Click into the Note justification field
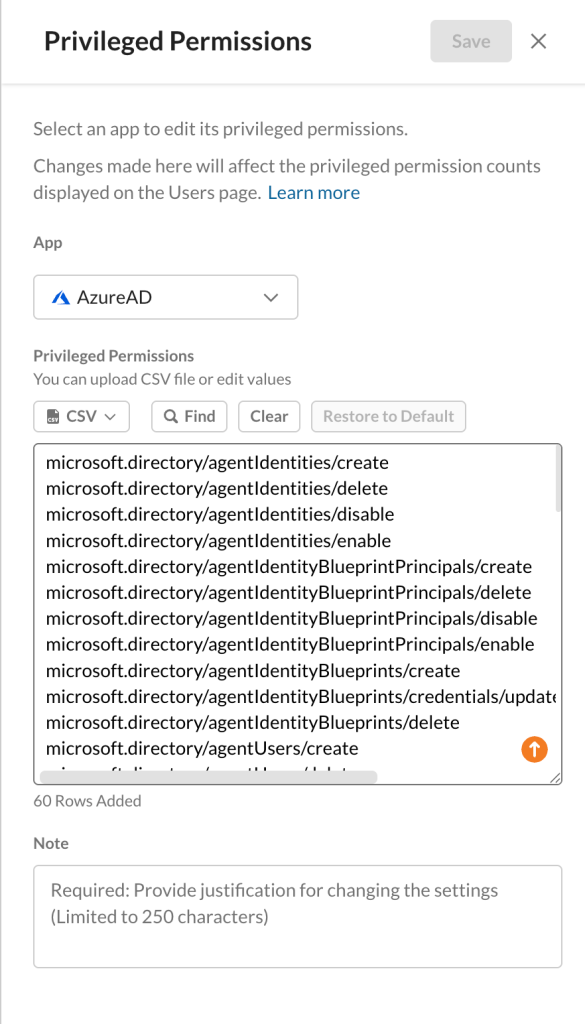The image size is (585, 1024). (x=298, y=916)
